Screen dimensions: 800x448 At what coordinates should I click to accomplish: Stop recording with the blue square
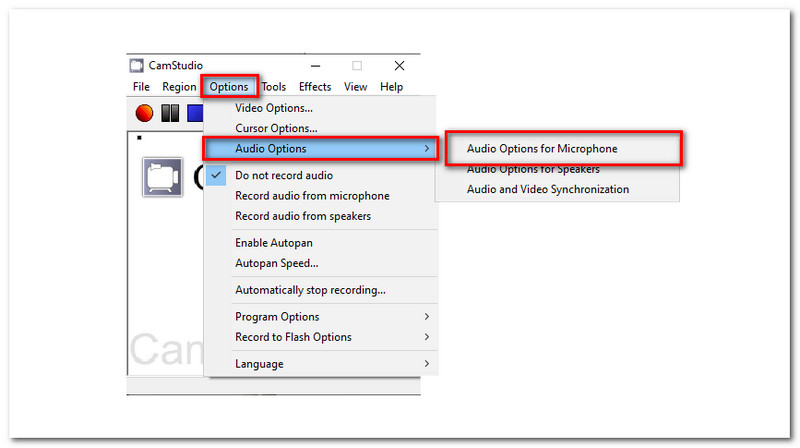tap(195, 113)
